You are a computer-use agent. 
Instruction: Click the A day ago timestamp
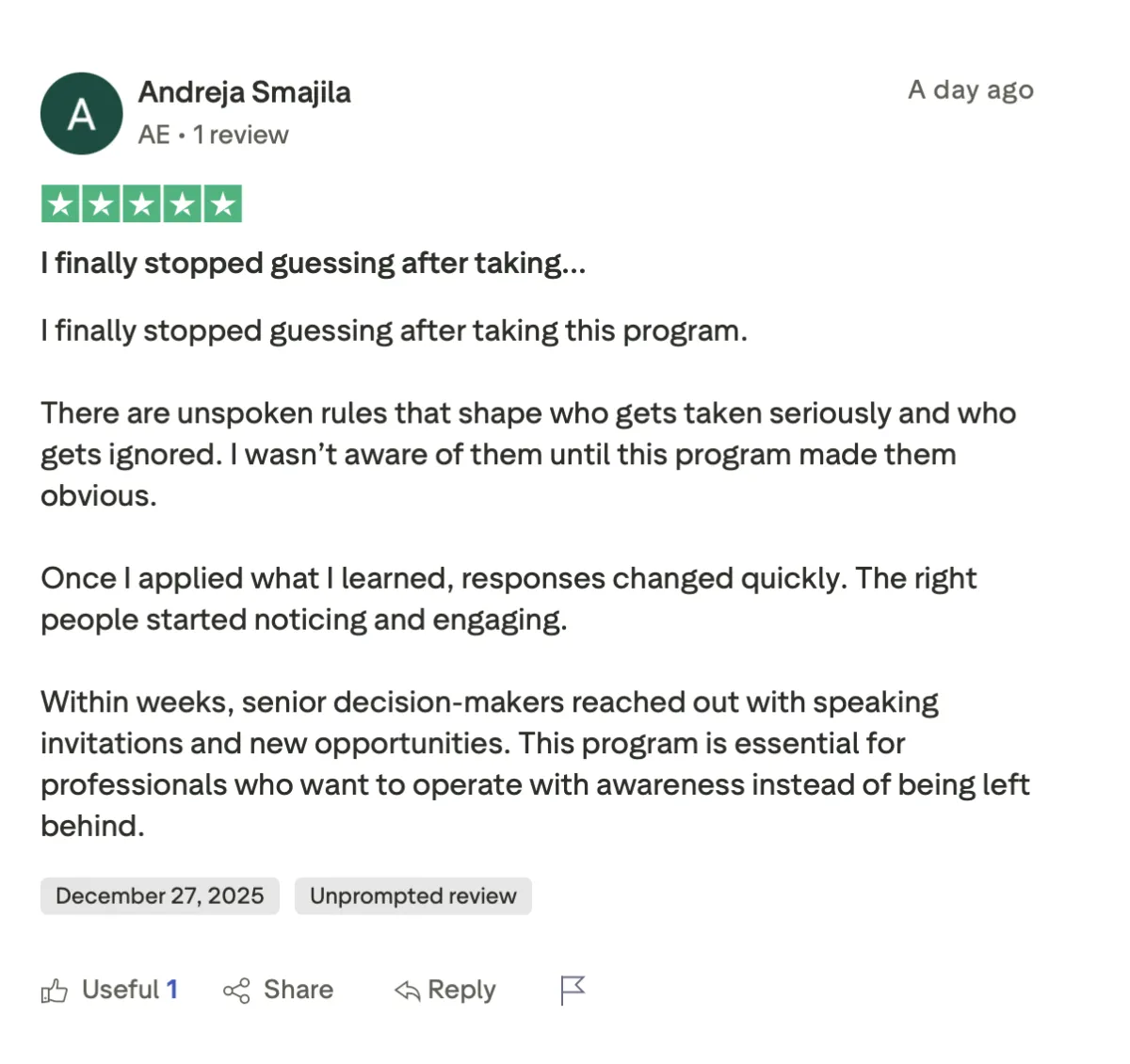[970, 90]
